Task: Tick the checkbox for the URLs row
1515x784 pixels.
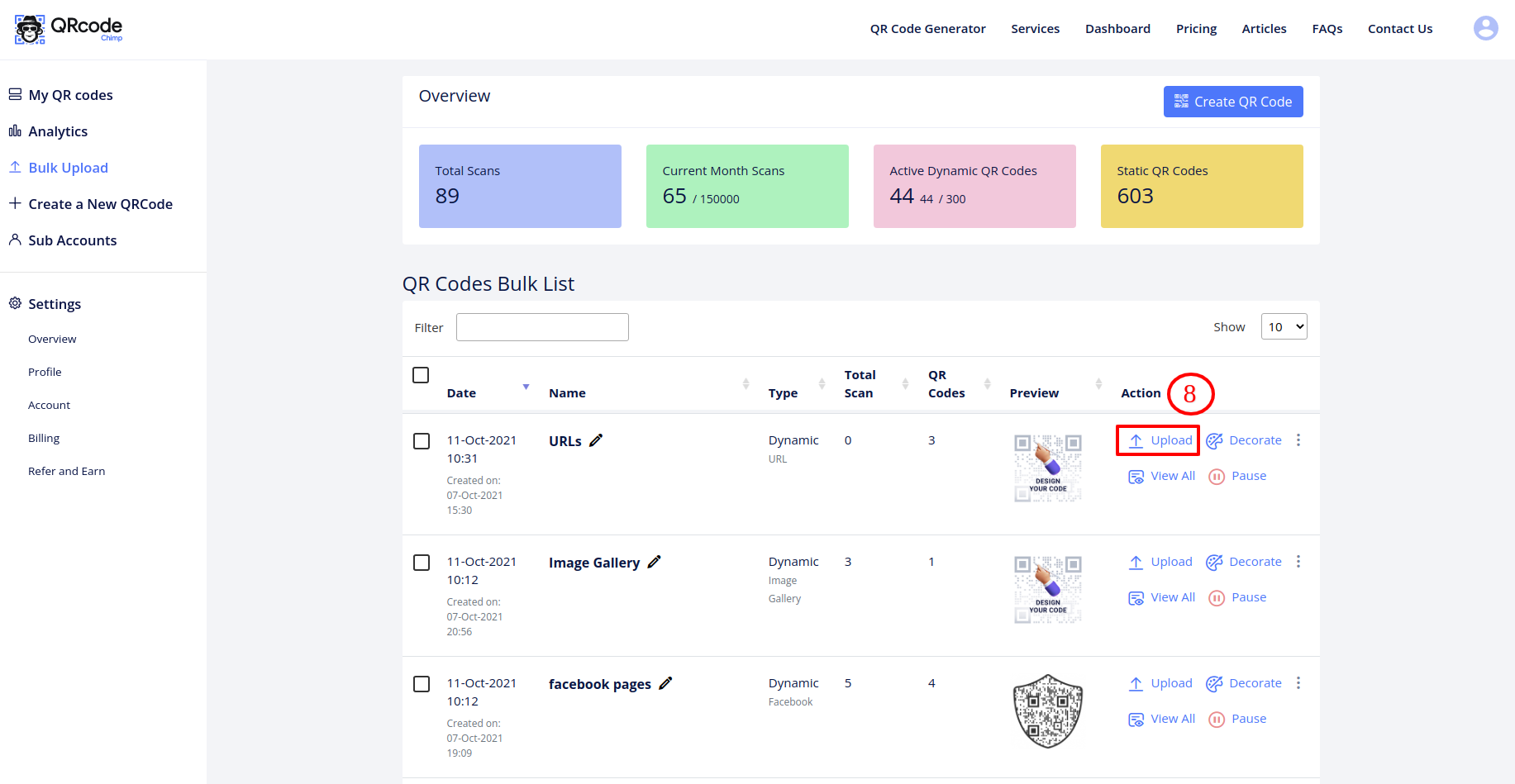Action: pyautogui.click(x=422, y=441)
